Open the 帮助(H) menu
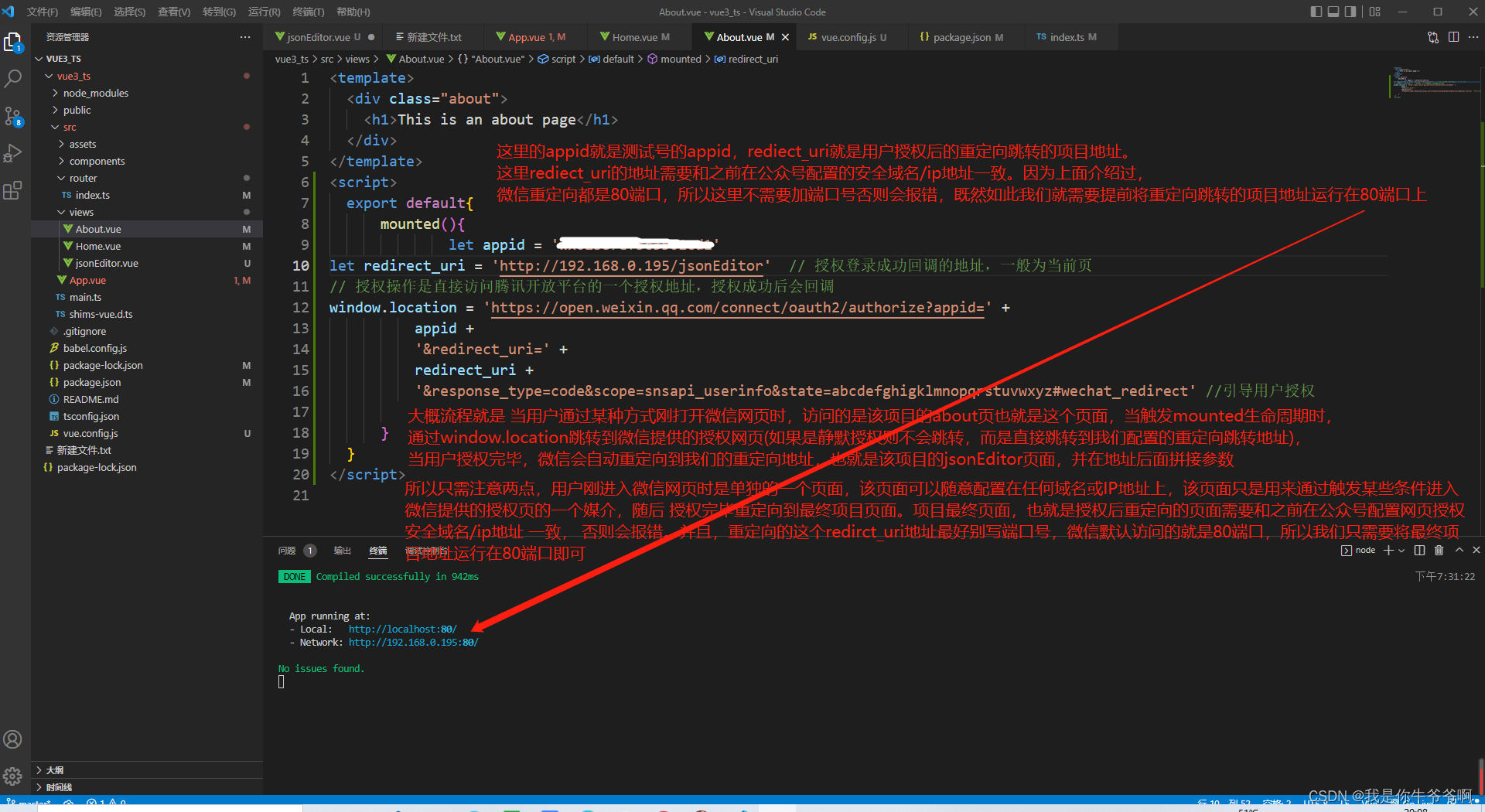Viewport: 1485px width, 812px height. click(353, 12)
